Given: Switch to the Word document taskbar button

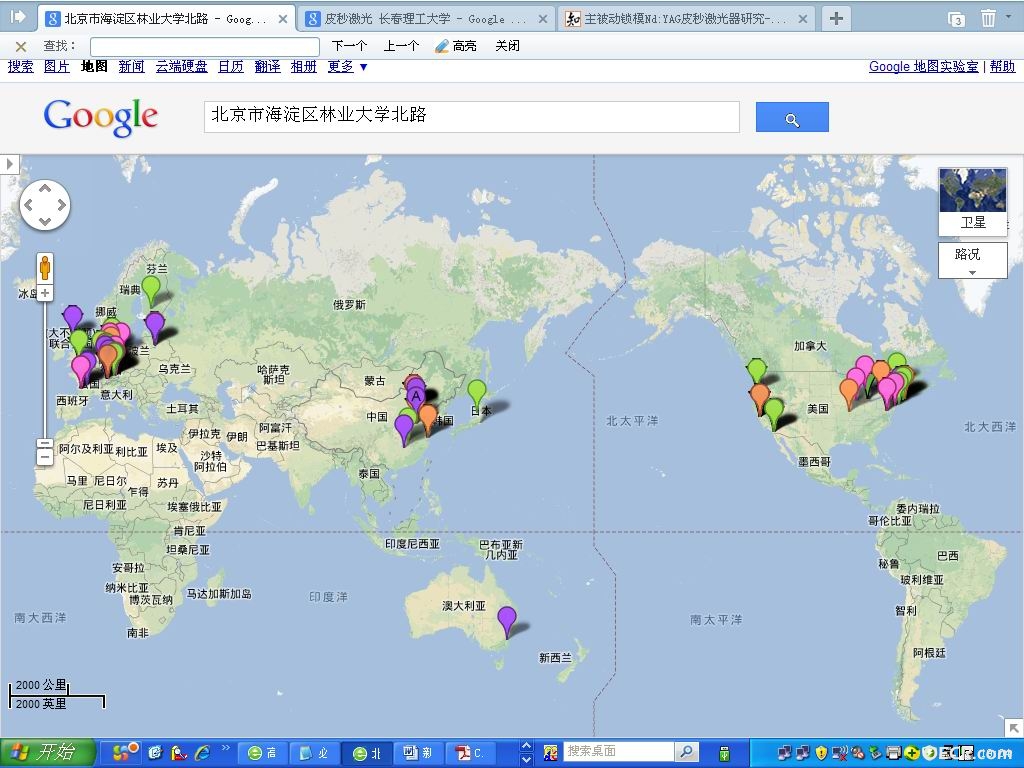Looking at the screenshot, I should [419, 753].
